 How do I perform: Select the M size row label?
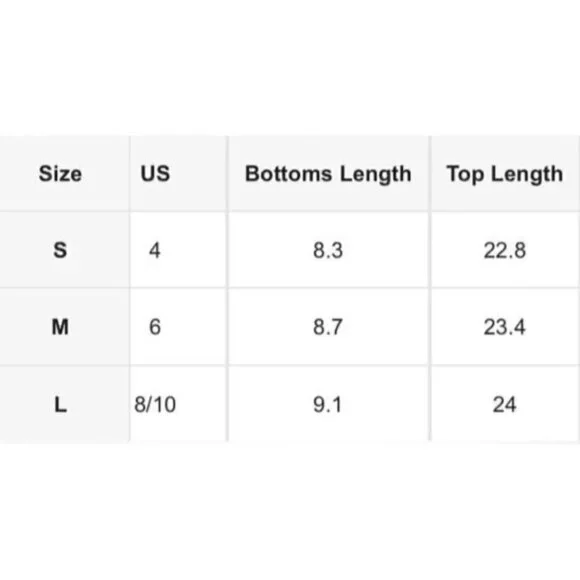(x=60, y=327)
